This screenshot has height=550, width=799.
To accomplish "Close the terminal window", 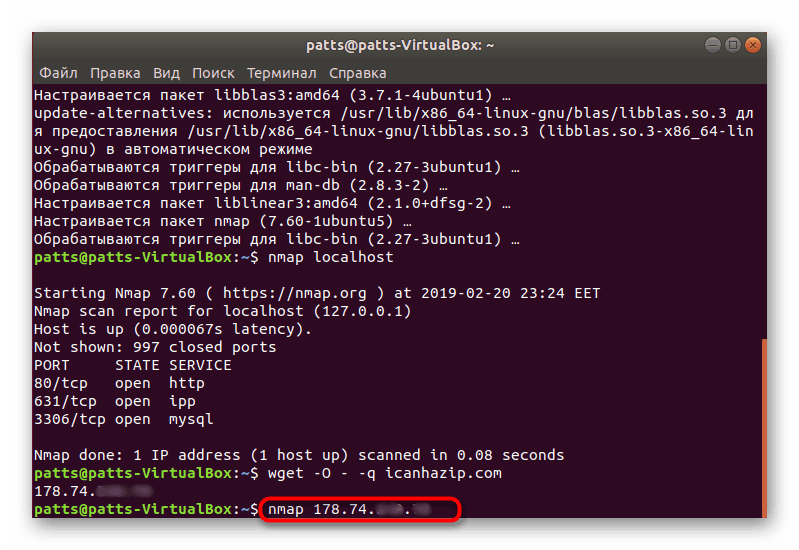I will 753,45.
